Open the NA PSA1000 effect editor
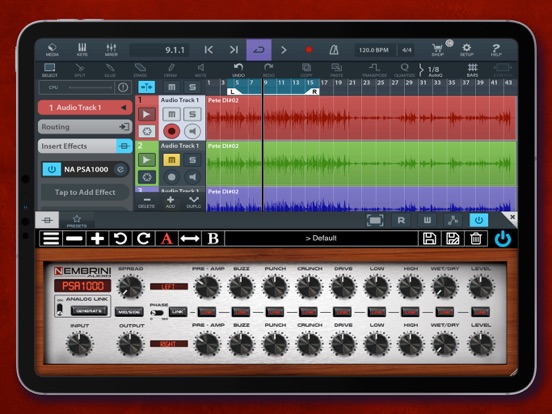The height and width of the screenshot is (414, 552). (x=120, y=169)
